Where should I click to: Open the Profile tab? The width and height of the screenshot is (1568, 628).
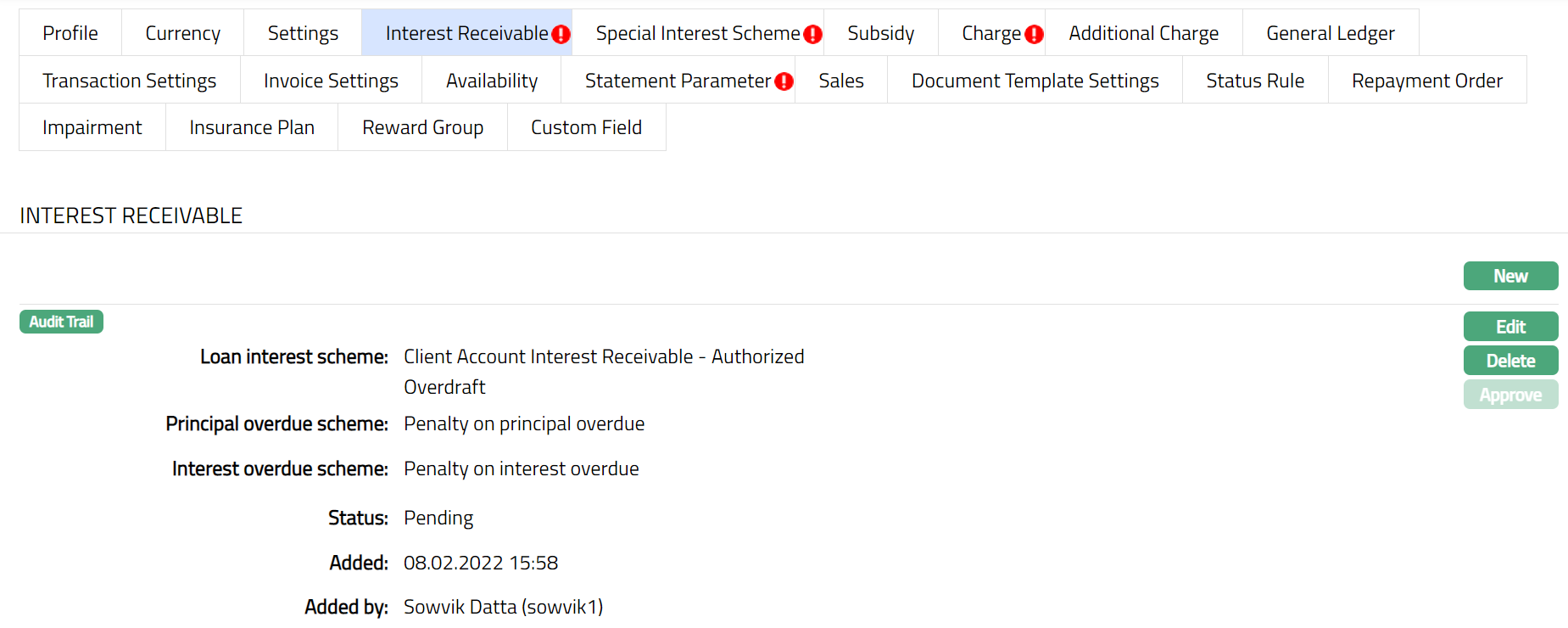point(70,33)
